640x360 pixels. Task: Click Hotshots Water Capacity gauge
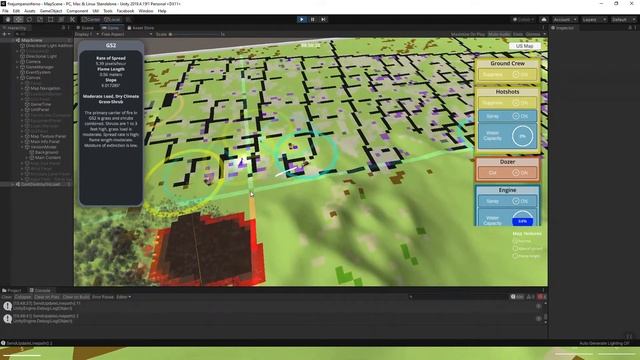tap(522, 136)
